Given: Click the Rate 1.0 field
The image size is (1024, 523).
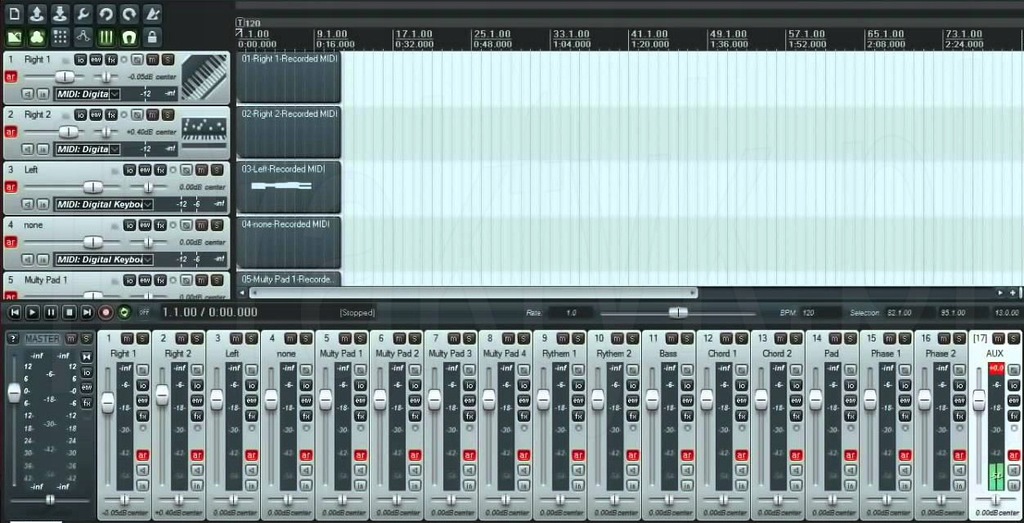Looking at the screenshot, I should tap(571, 313).
